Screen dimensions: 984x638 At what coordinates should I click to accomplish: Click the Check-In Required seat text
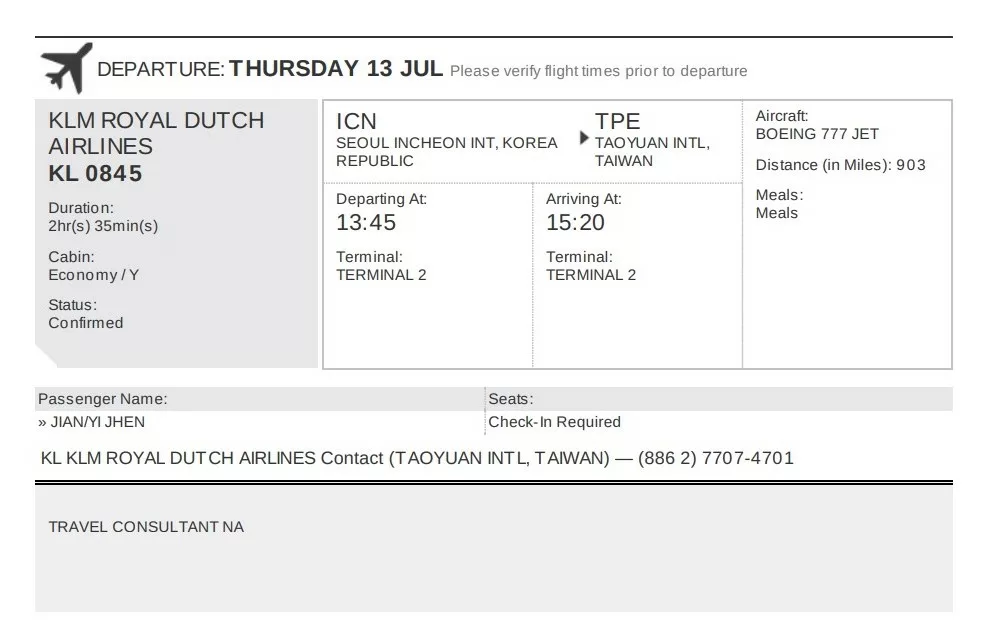[555, 422]
